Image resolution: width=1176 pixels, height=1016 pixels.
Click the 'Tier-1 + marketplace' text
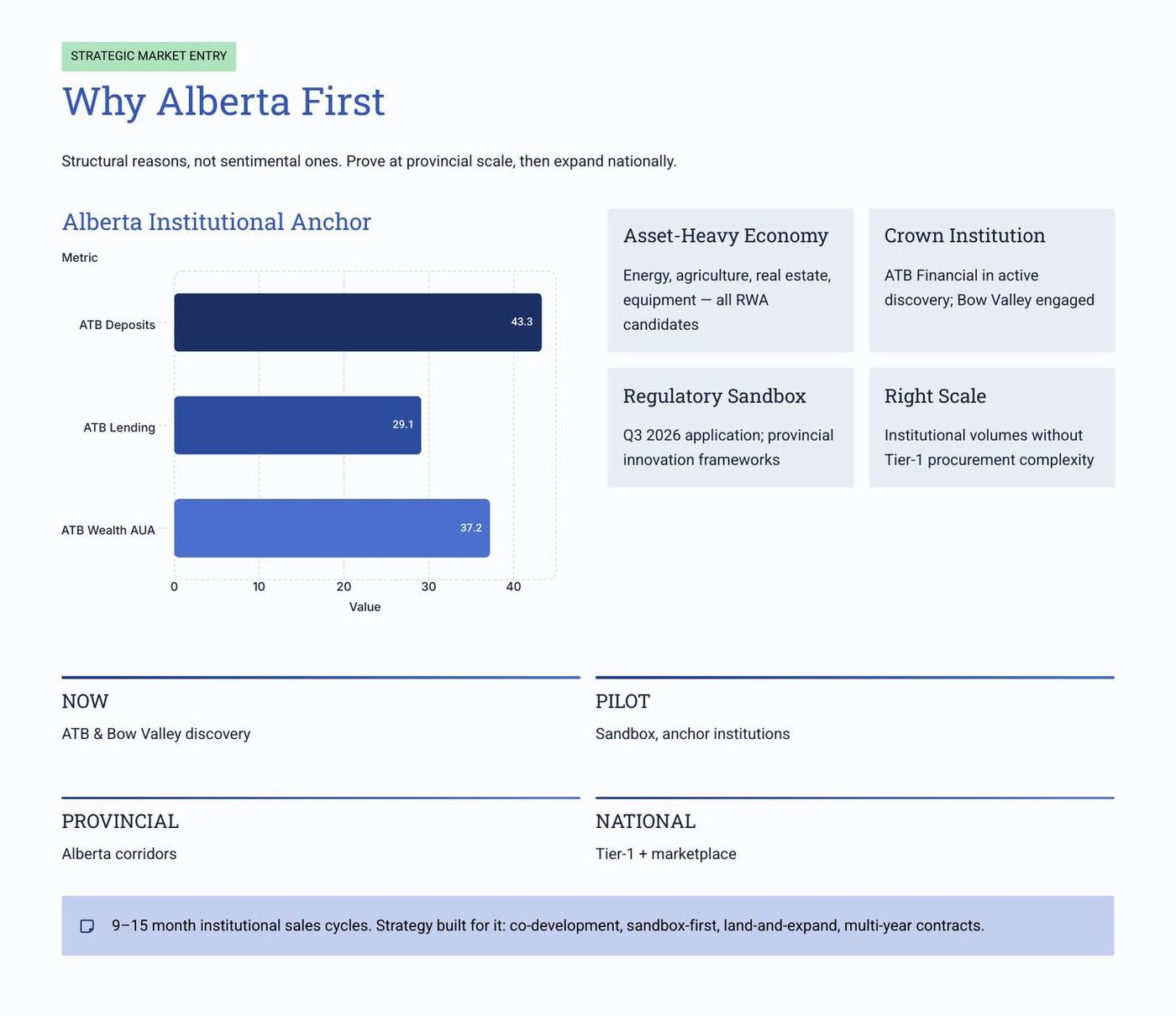tap(666, 854)
